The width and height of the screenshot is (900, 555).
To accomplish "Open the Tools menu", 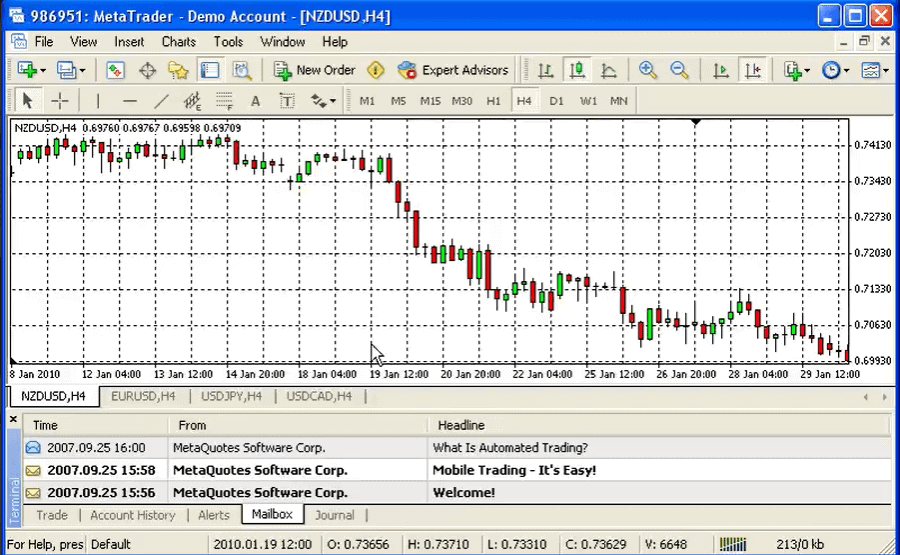I will pyautogui.click(x=228, y=41).
